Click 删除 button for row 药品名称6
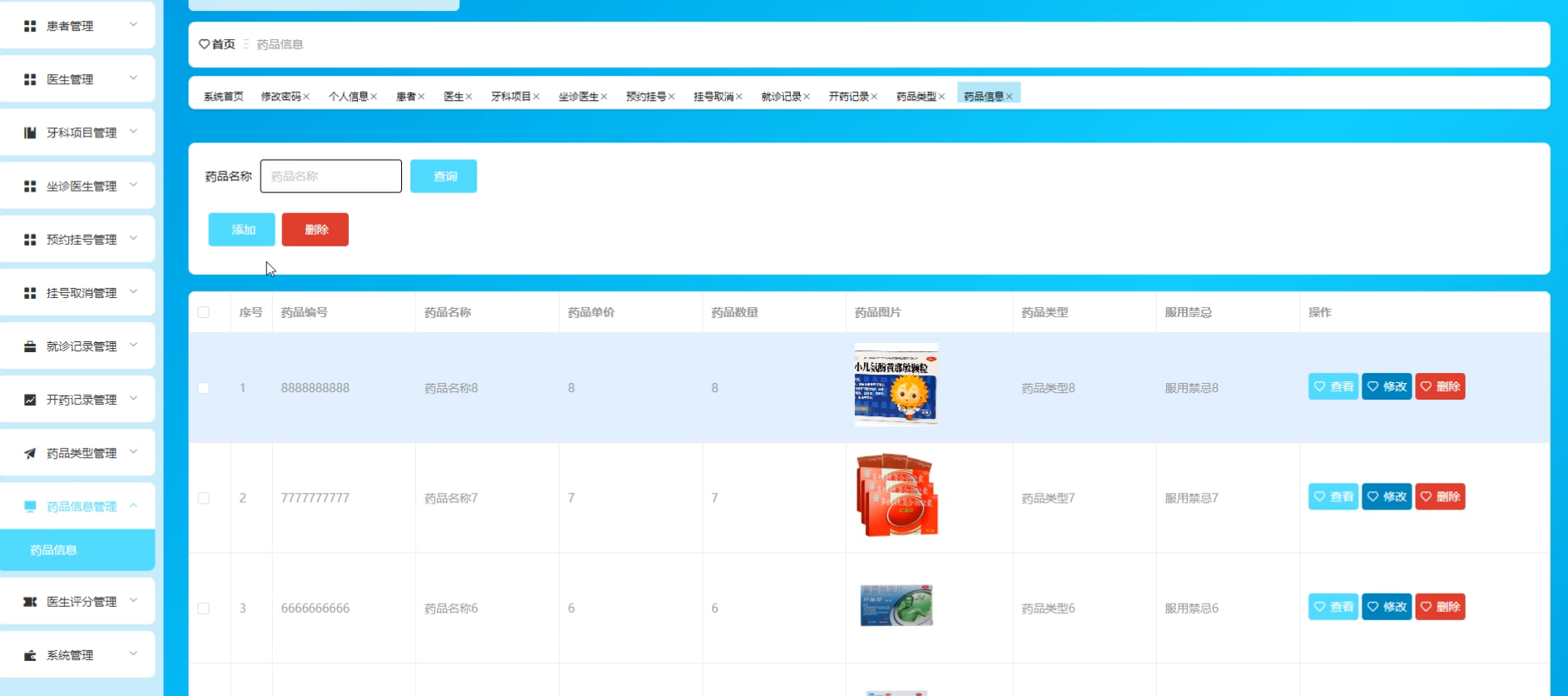The image size is (1568, 696). tap(1441, 607)
